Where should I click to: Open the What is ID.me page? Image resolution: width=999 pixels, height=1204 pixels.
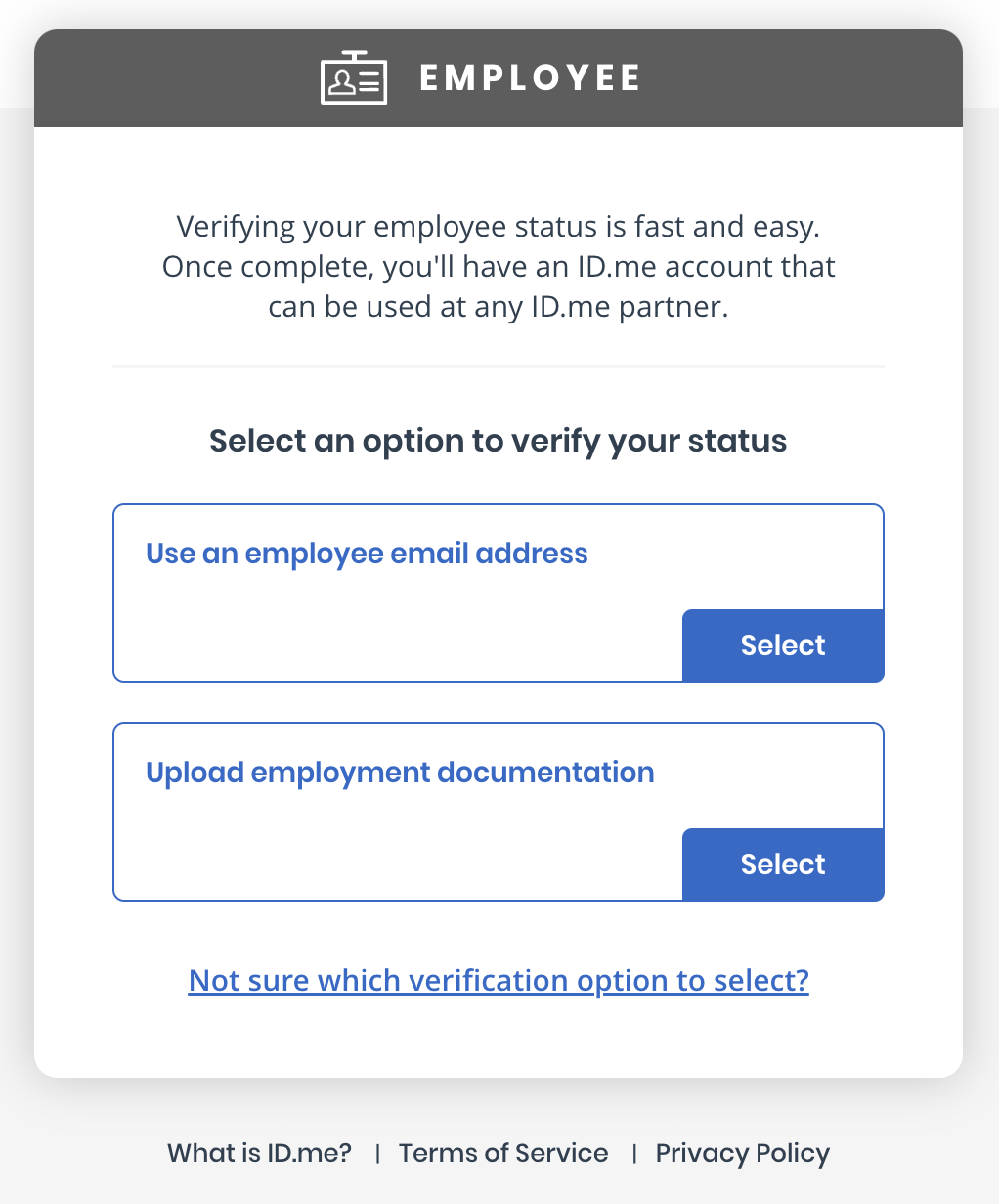(x=258, y=1153)
